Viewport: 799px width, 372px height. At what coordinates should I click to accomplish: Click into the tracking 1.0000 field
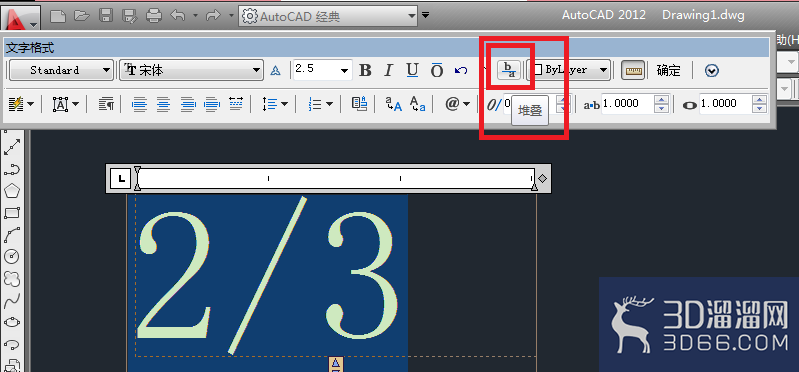628,104
